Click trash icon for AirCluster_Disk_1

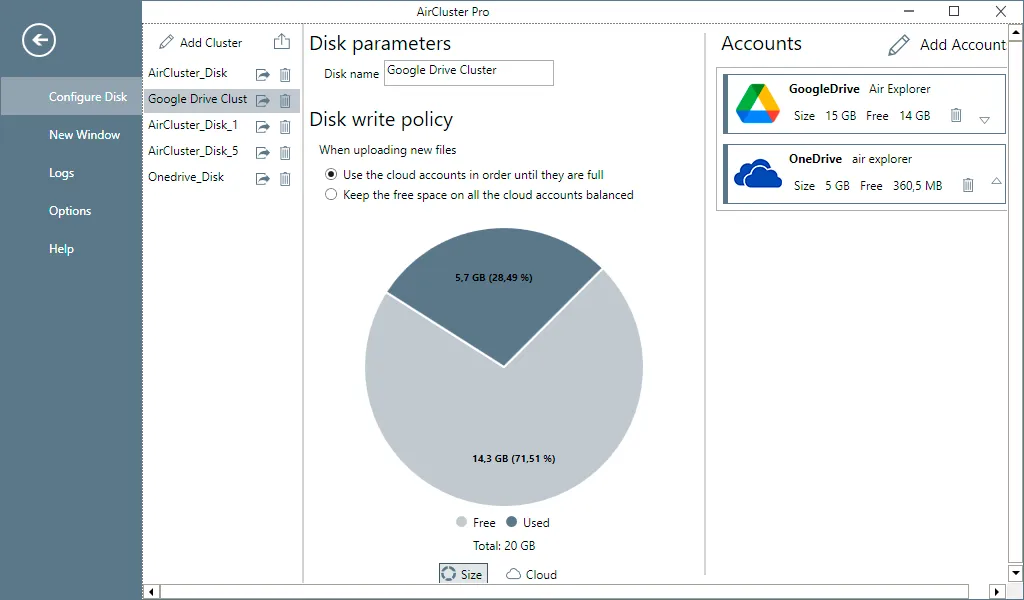[285, 127]
